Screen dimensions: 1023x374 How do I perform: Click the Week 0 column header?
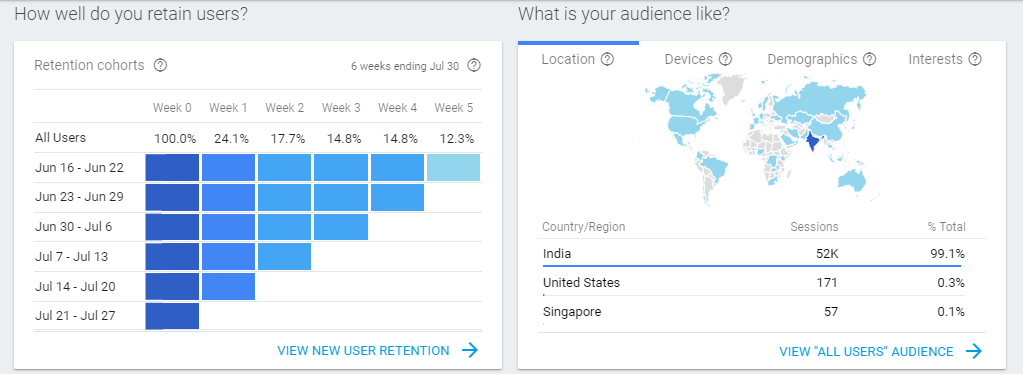(172, 108)
